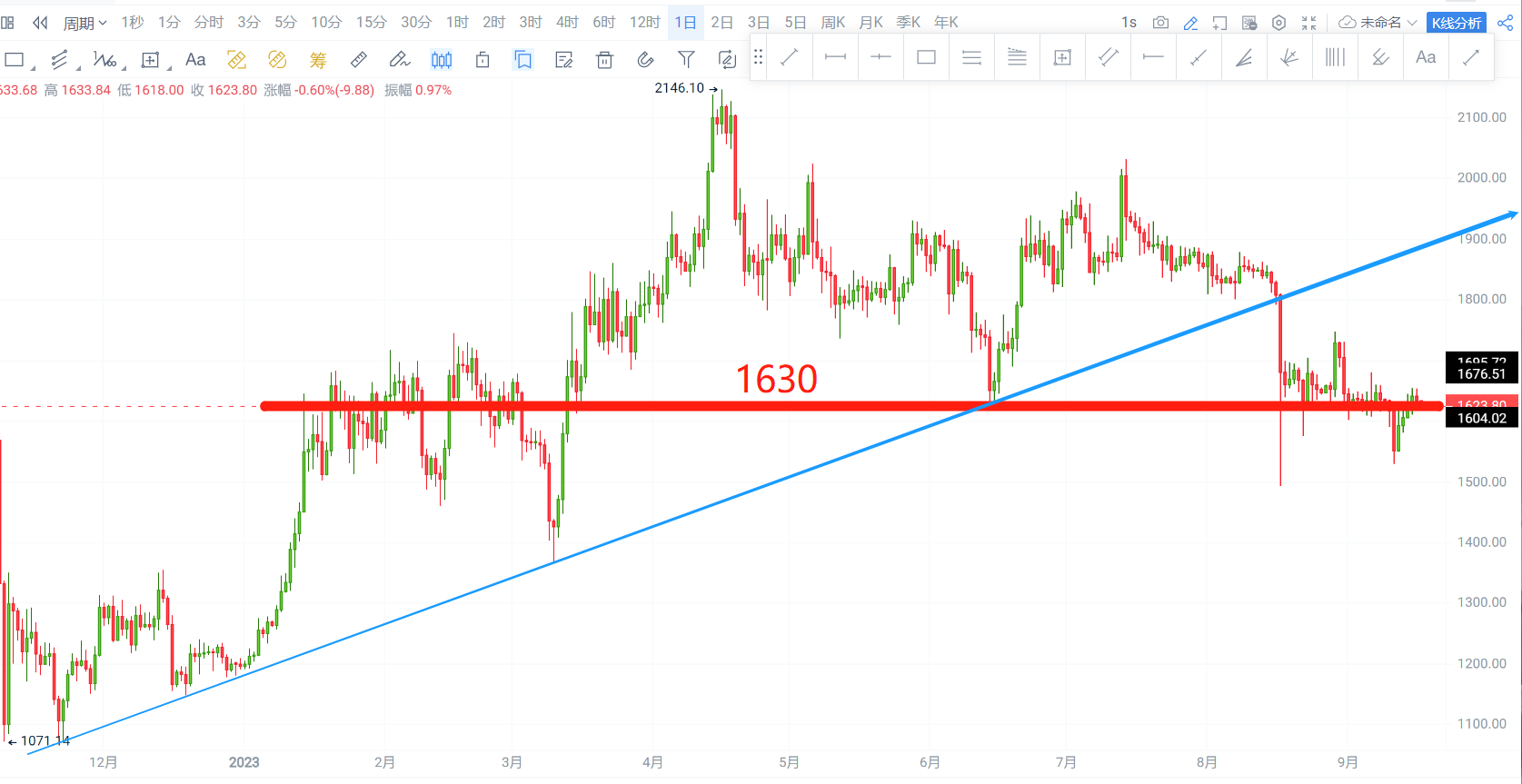
Task: Expand the rectangle shapes tool group
Action: click(18, 61)
